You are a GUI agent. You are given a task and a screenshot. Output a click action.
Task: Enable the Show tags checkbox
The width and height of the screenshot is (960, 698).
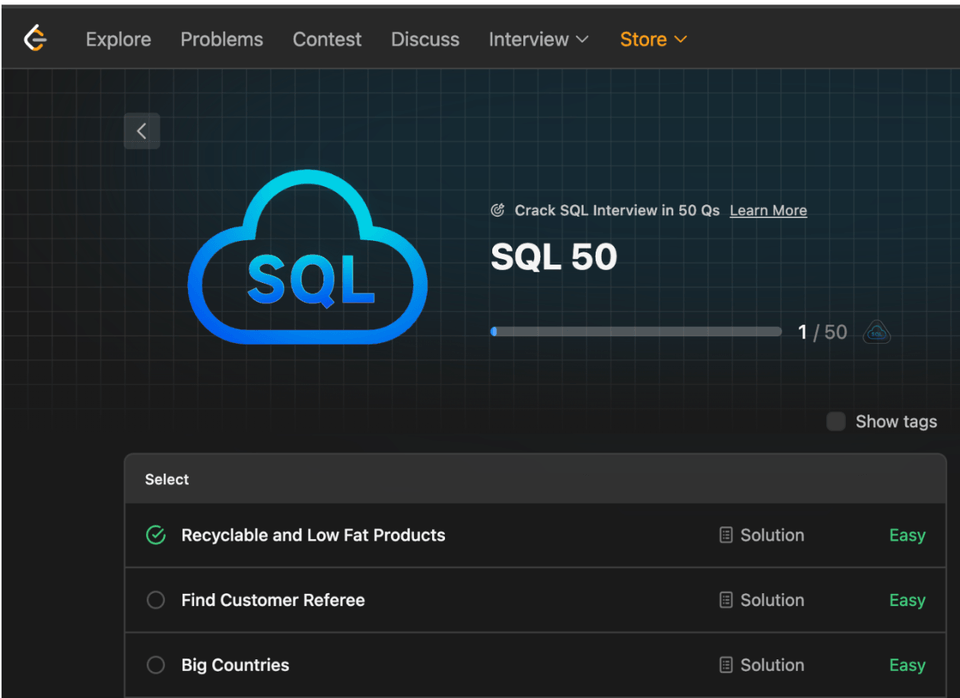pyautogui.click(x=836, y=421)
